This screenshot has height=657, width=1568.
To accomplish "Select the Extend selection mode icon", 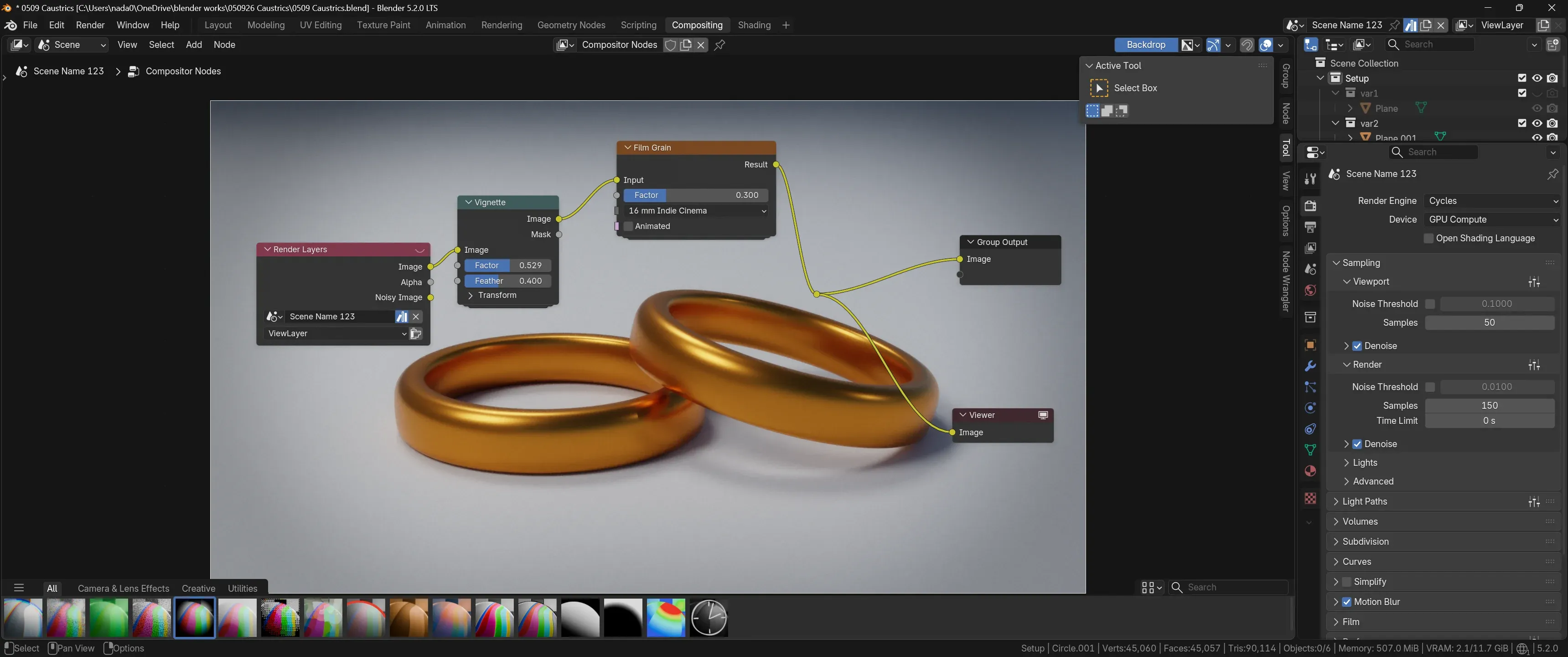I will [x=1107, y=111].
